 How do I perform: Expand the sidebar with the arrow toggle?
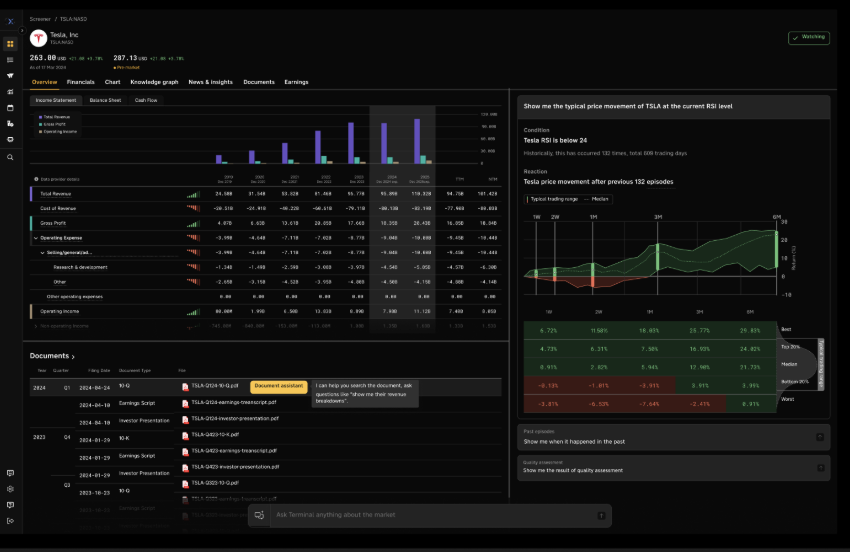point(22,31)
